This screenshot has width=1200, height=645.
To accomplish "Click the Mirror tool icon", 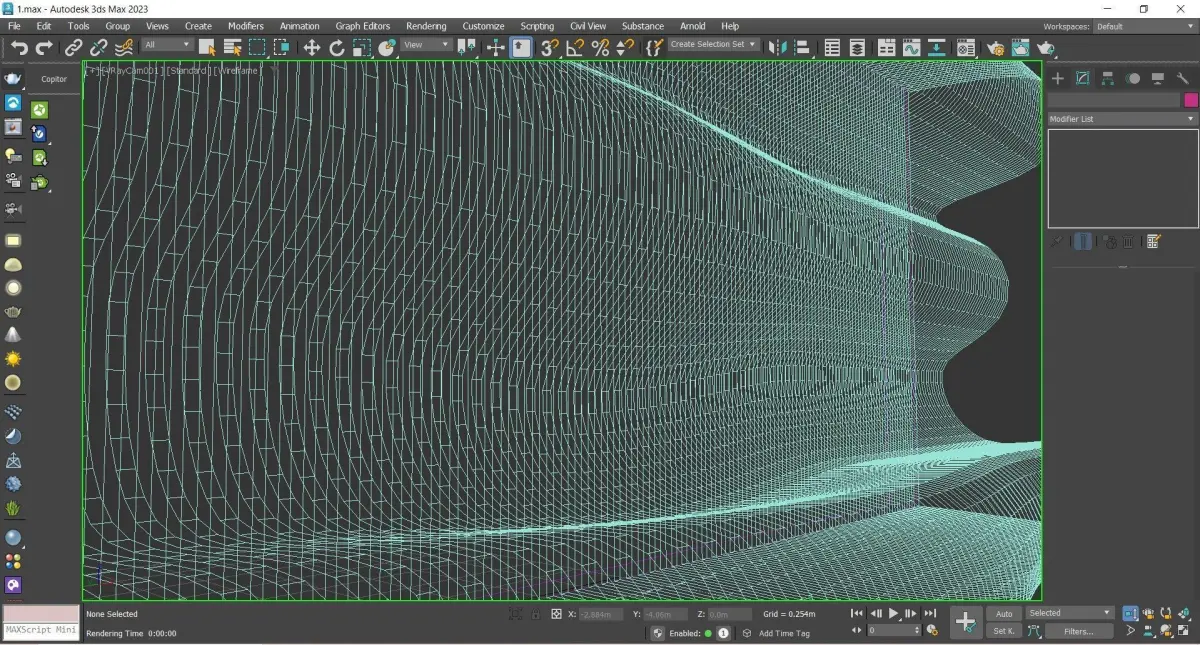I will (777, 47).
